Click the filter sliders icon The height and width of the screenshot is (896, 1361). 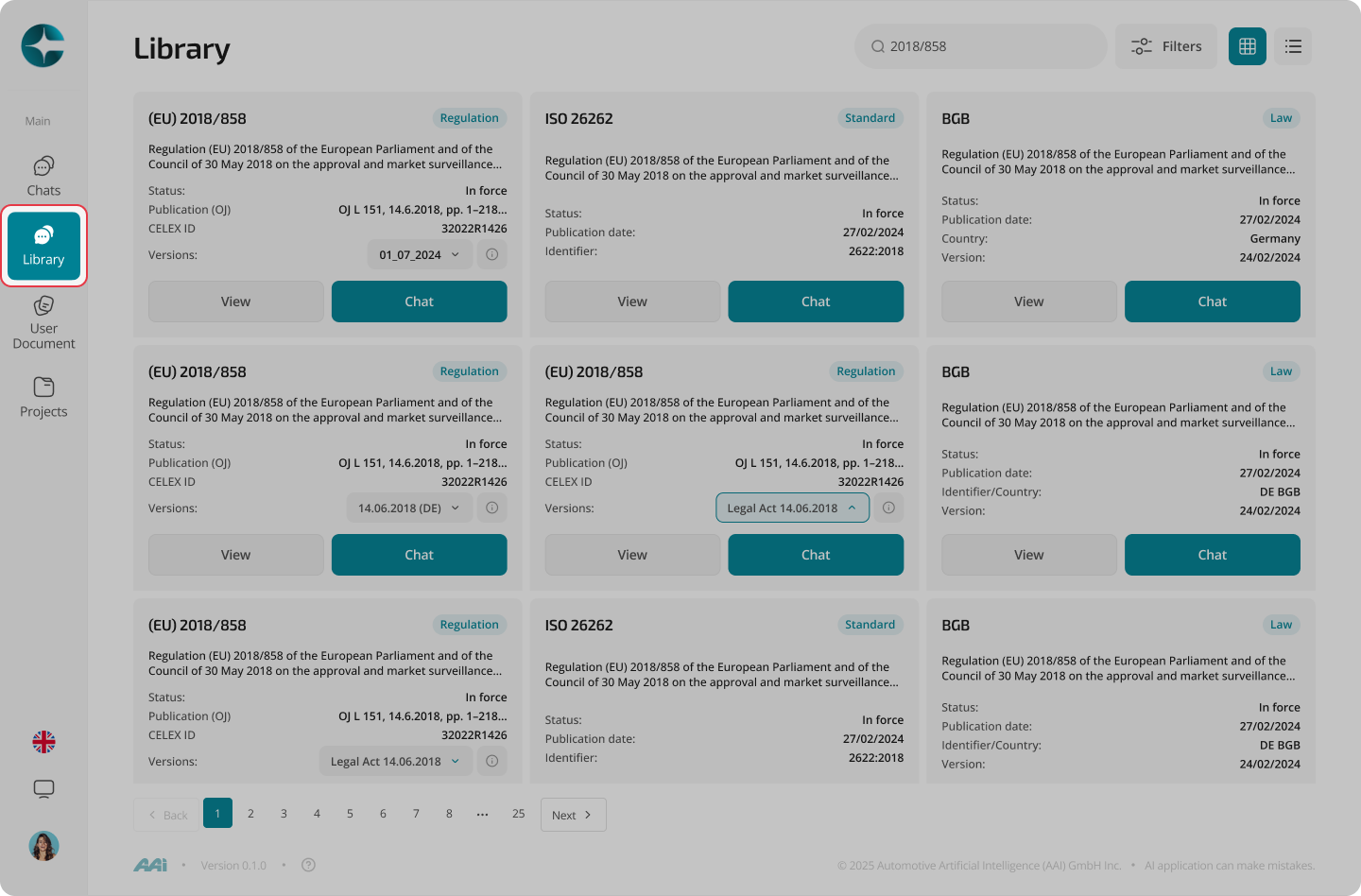[1142, 46]
